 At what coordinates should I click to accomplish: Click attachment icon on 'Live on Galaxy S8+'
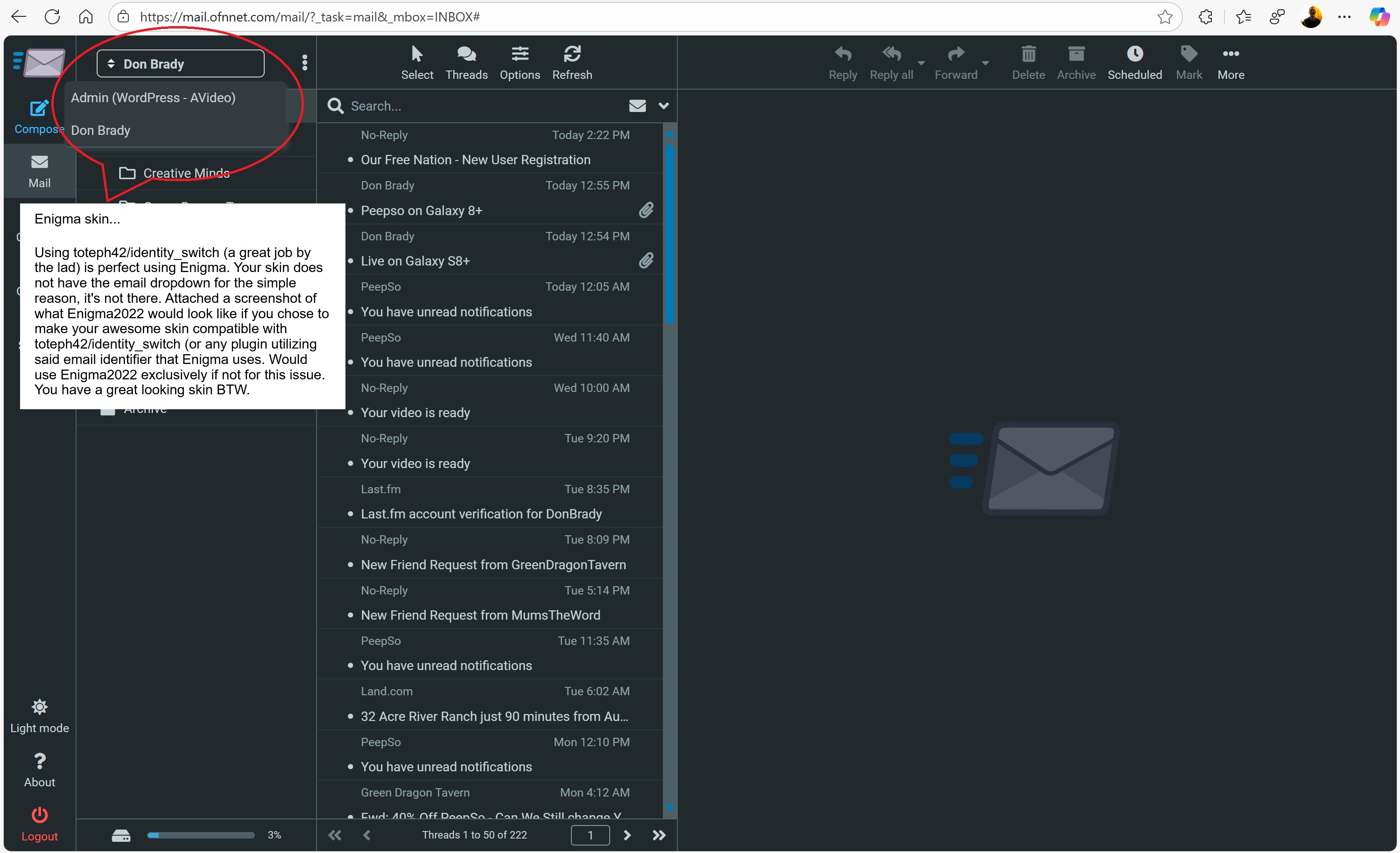[646, 261]
